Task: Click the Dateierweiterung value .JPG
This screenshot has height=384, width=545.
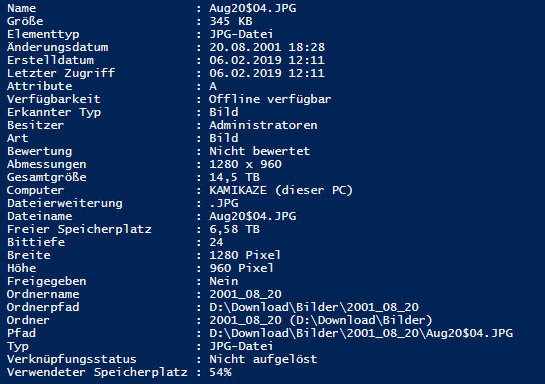Action: point(224,203)
